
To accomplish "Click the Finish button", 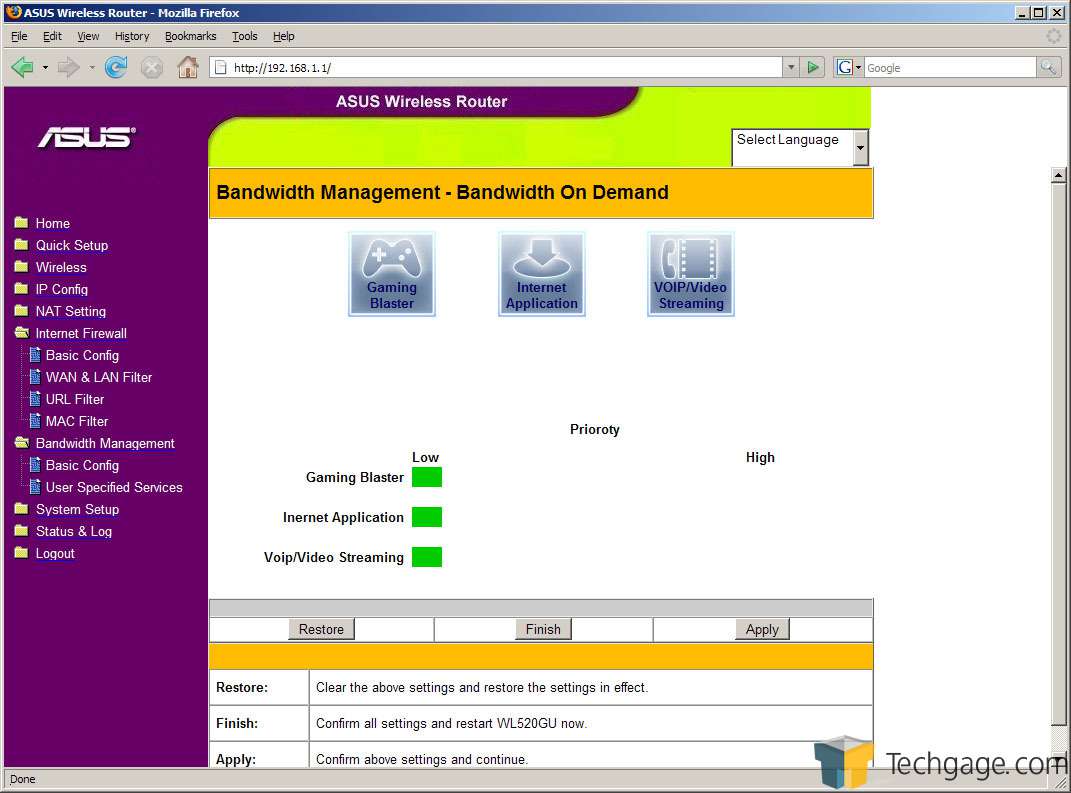I will [543, 629].
